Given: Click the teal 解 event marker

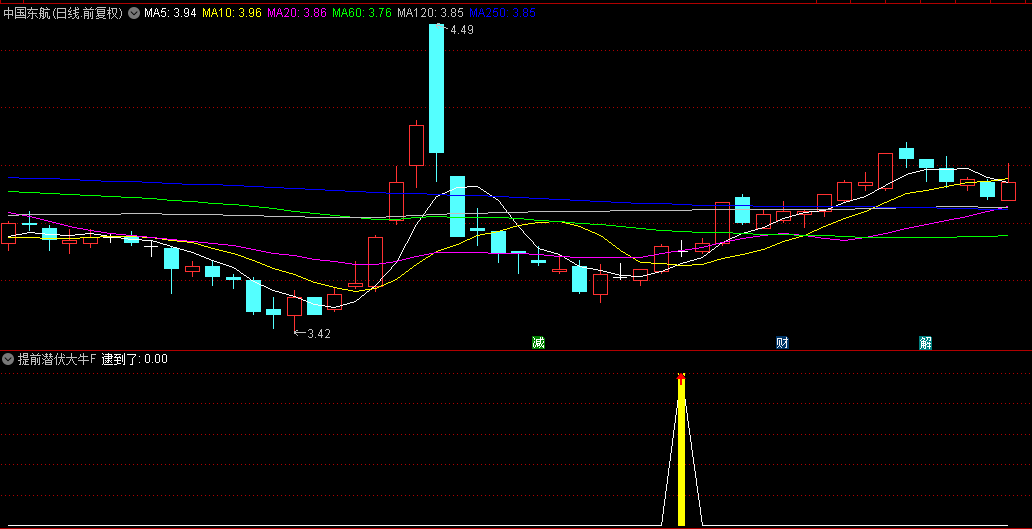Looking at the screenshot, I should pos(925,342).
